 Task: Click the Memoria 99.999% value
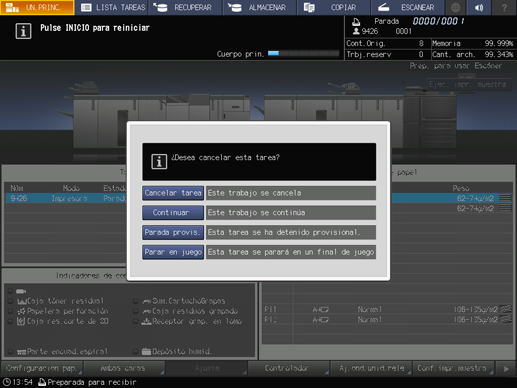click(499, 43)
